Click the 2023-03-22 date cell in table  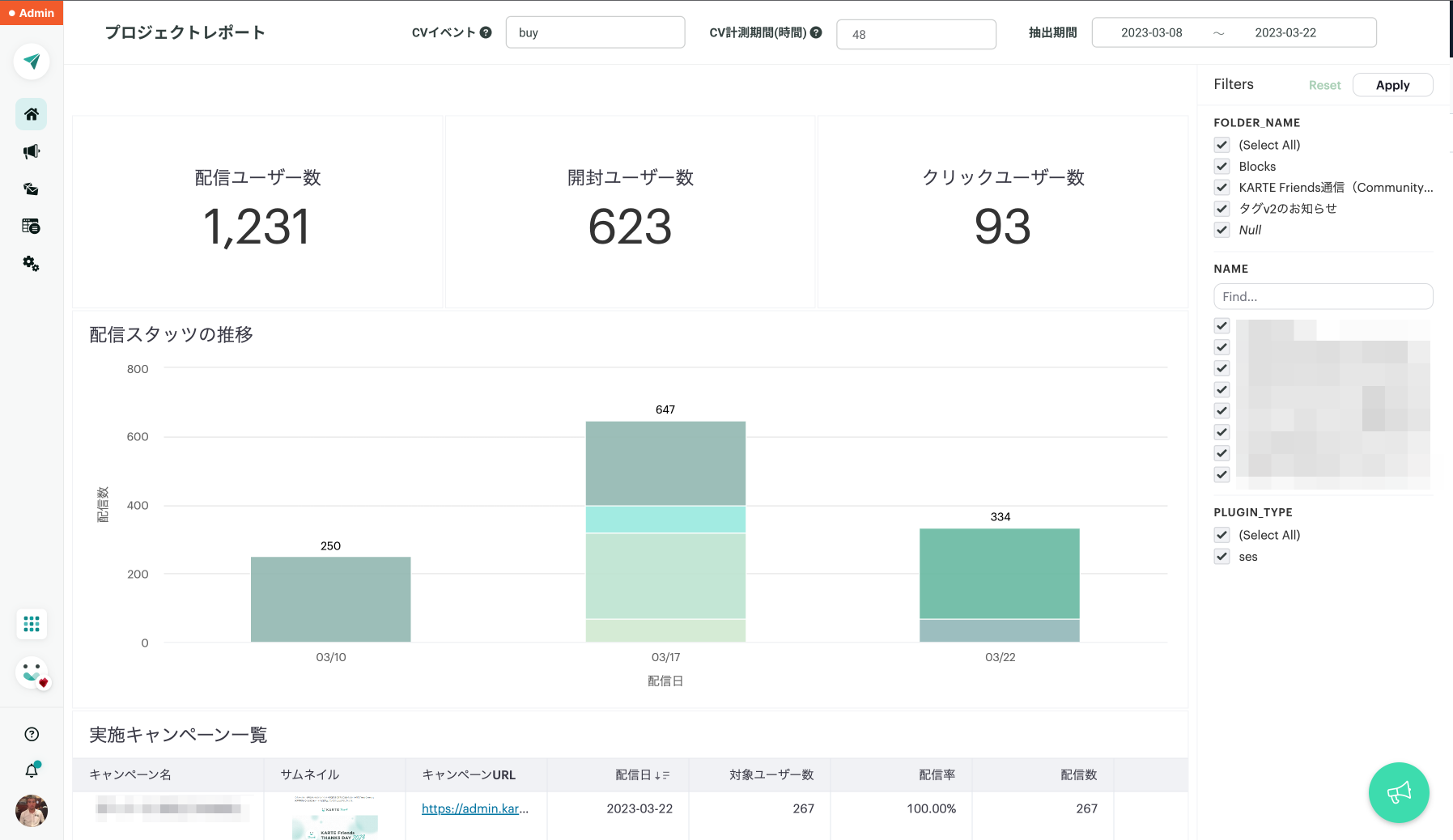[639, 808]
